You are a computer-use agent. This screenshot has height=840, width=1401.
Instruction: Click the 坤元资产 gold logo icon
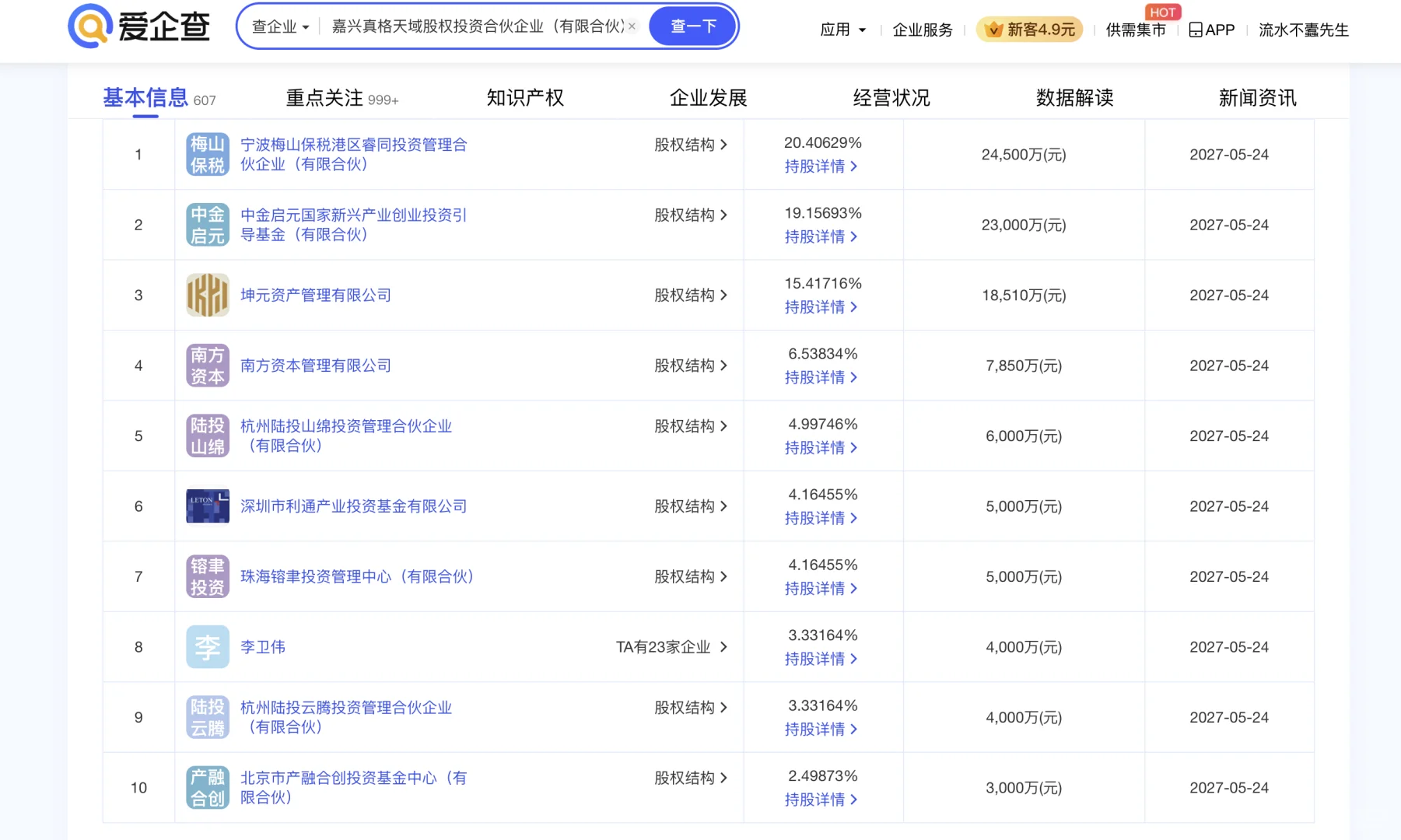[208, 296]
